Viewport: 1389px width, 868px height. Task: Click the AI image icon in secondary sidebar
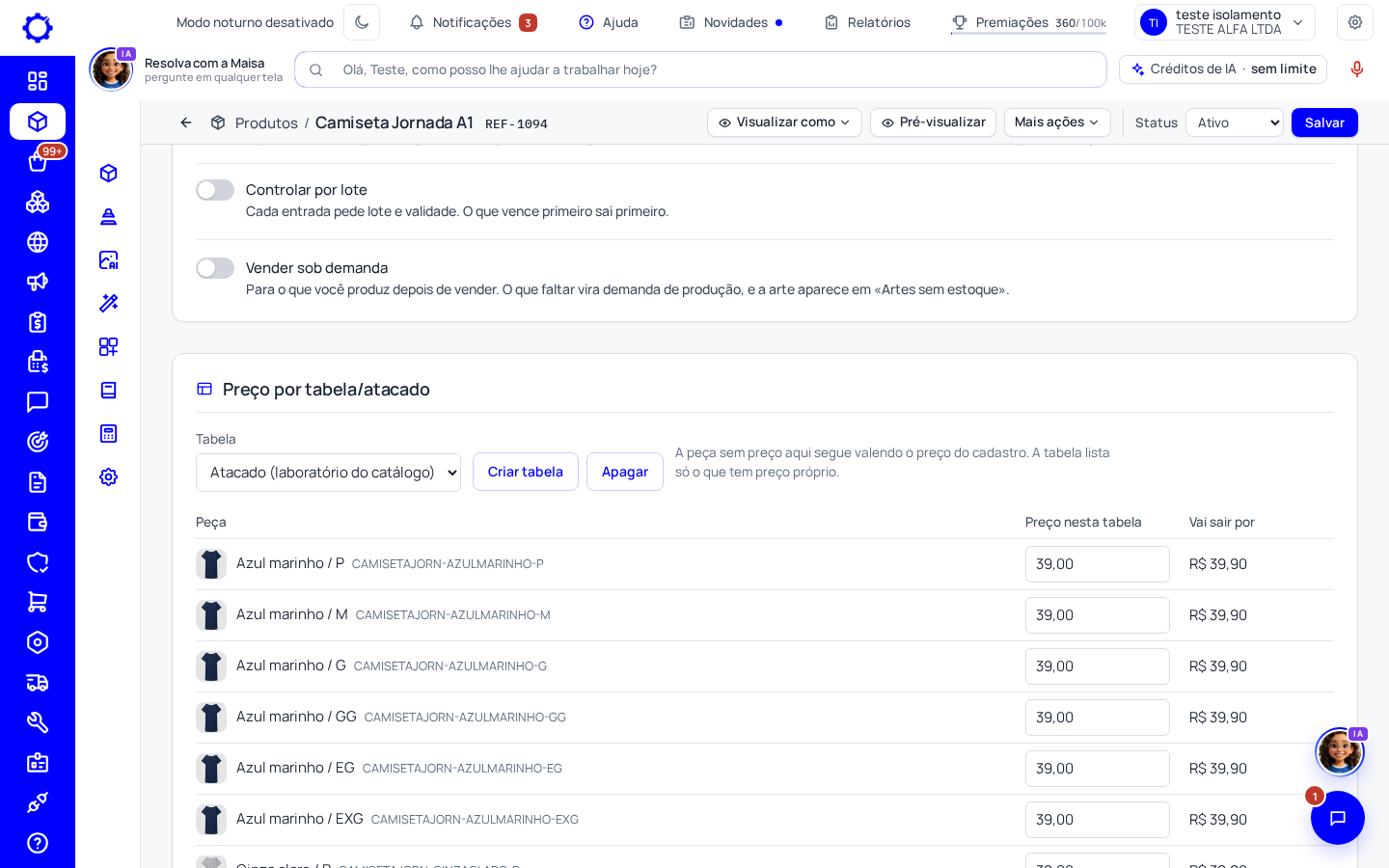click(108, 259)
